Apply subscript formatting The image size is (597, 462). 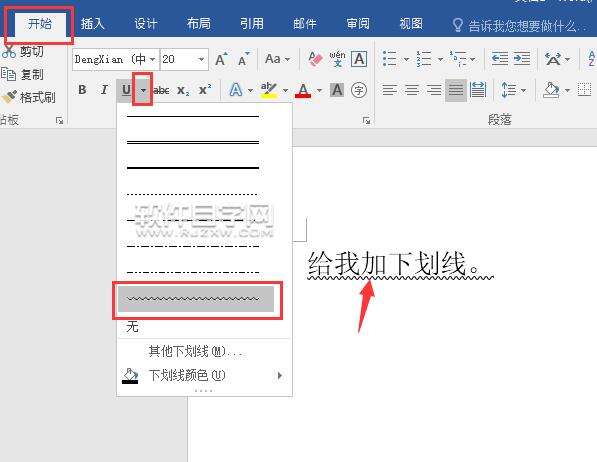(183, 90)
